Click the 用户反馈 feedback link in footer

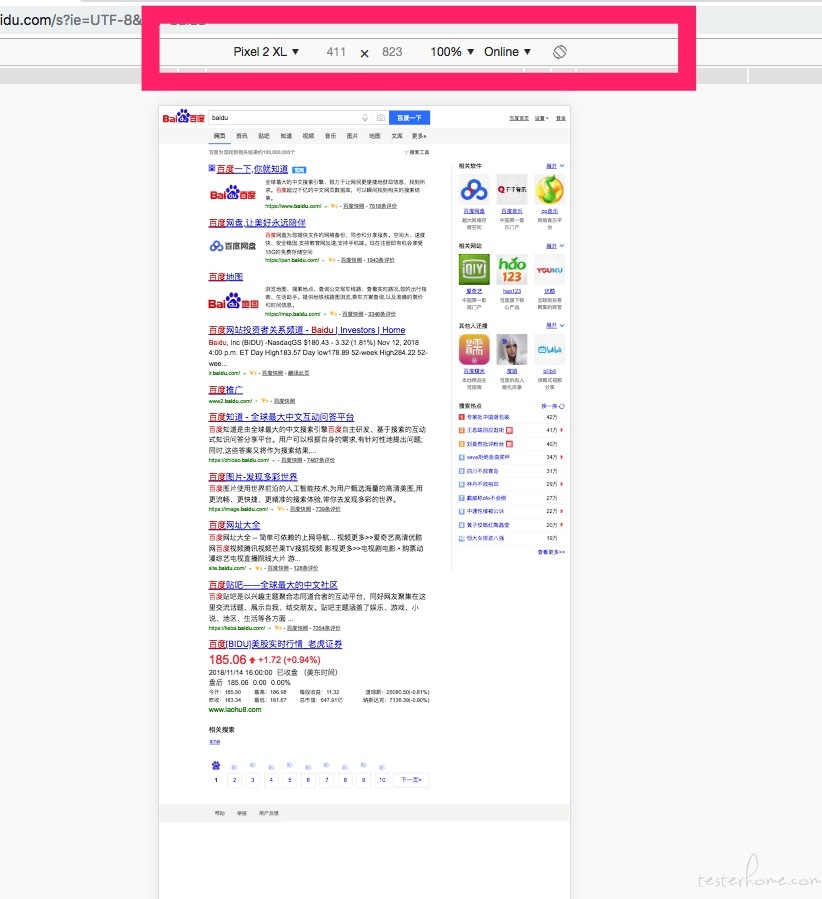coord(269,813)
